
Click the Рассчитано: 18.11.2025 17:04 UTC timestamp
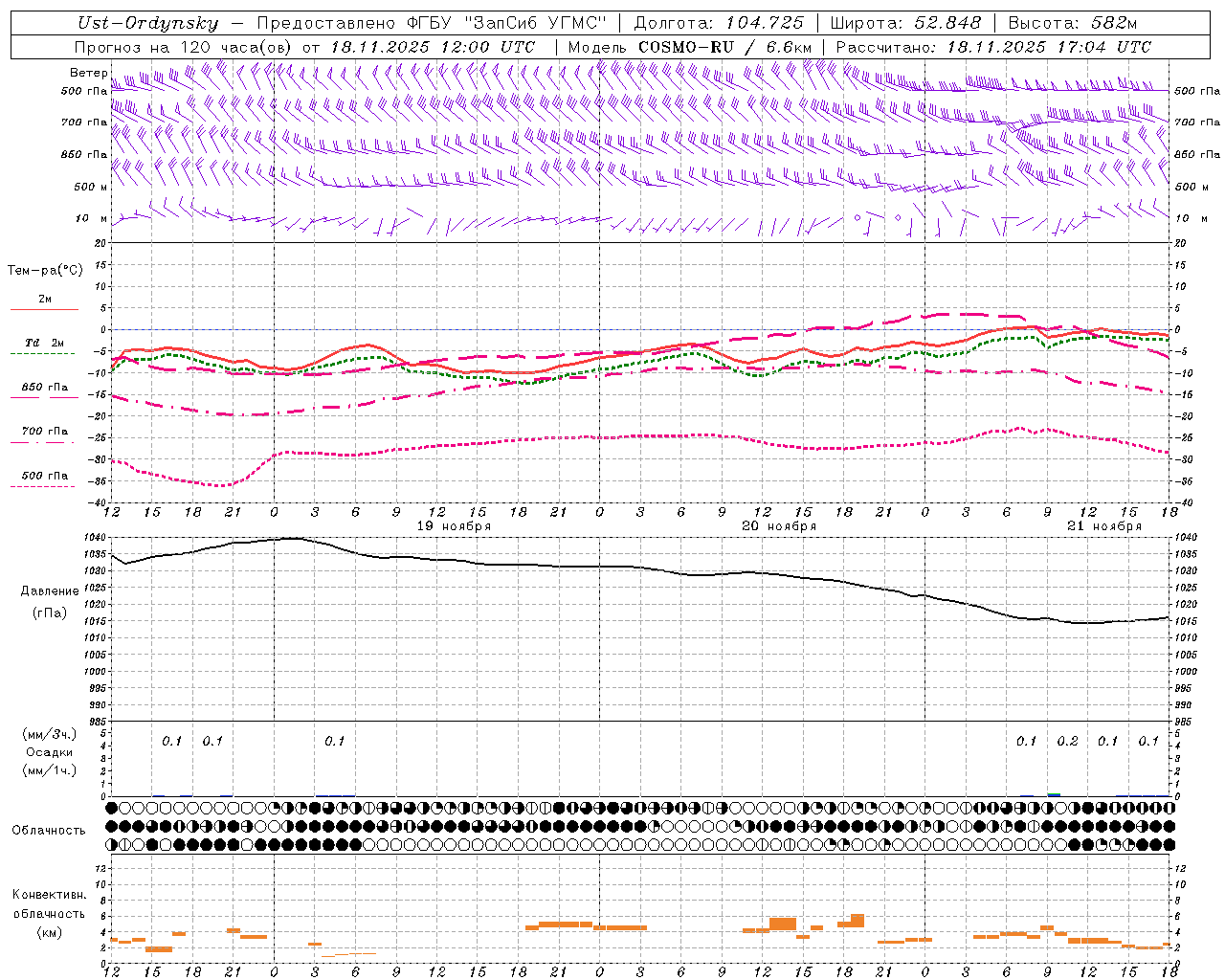[993, 47]
